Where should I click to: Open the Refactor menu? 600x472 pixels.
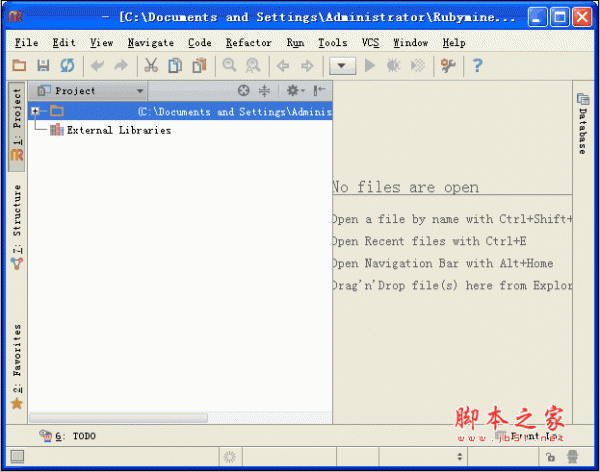(x=248, y=43)
